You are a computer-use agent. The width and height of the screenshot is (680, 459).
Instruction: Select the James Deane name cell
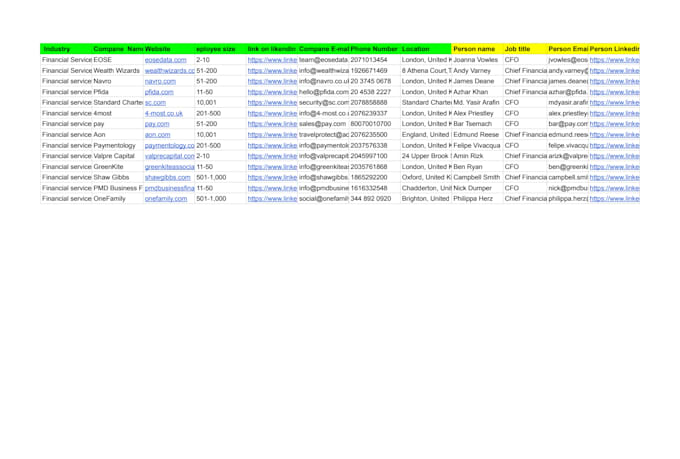(477, 81)
